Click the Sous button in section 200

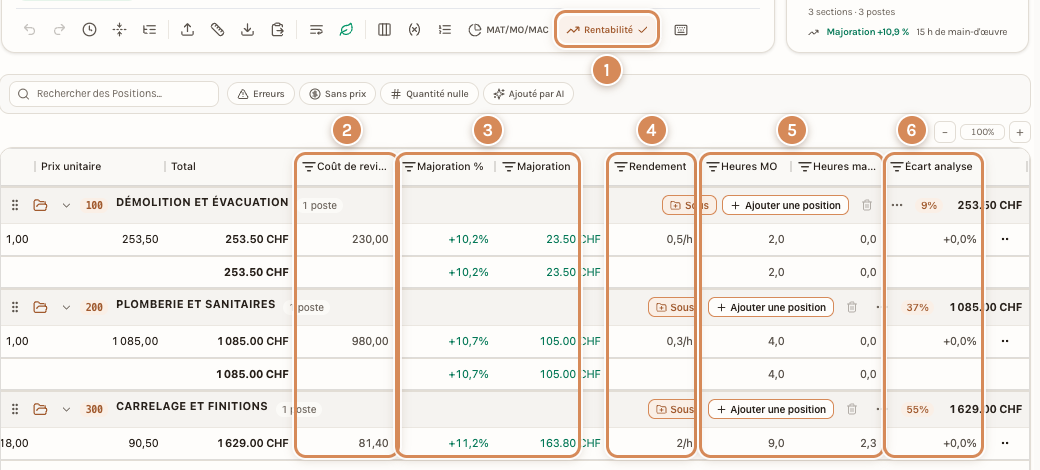pyautogui.click(x=673, y=307)
